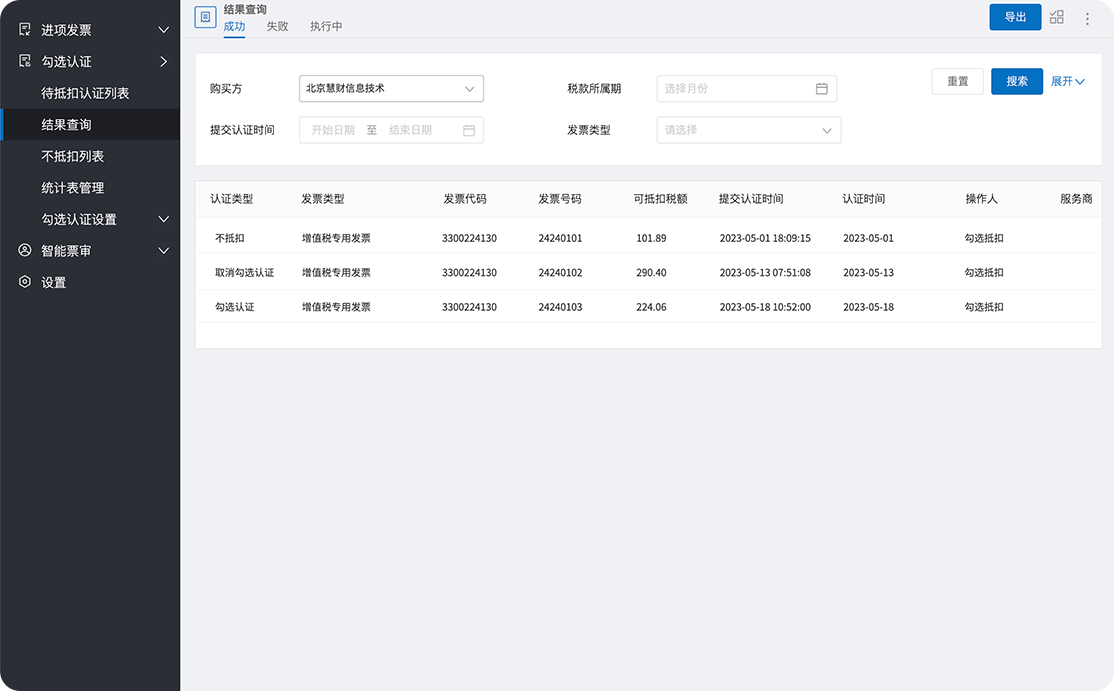Click the calendar icon in 税款所属期 field

coord(822,89)
